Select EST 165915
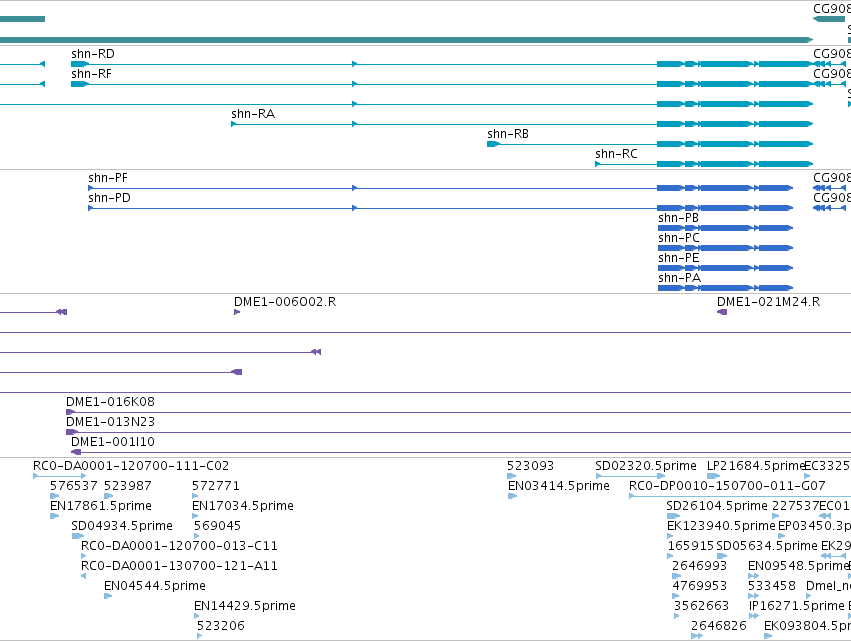This screenshot has height=641, width=851. click(x=690, y=546)
